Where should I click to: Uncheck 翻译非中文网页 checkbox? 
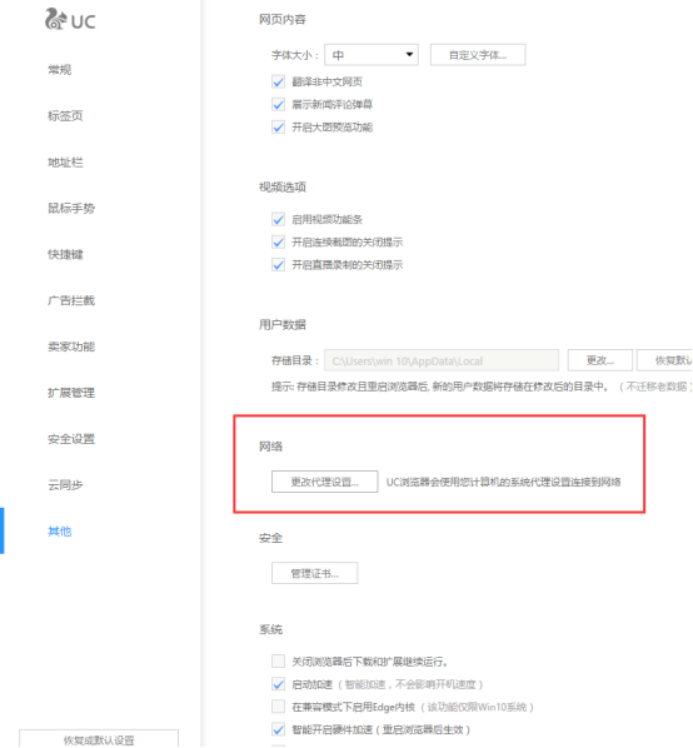pos(279,81)
